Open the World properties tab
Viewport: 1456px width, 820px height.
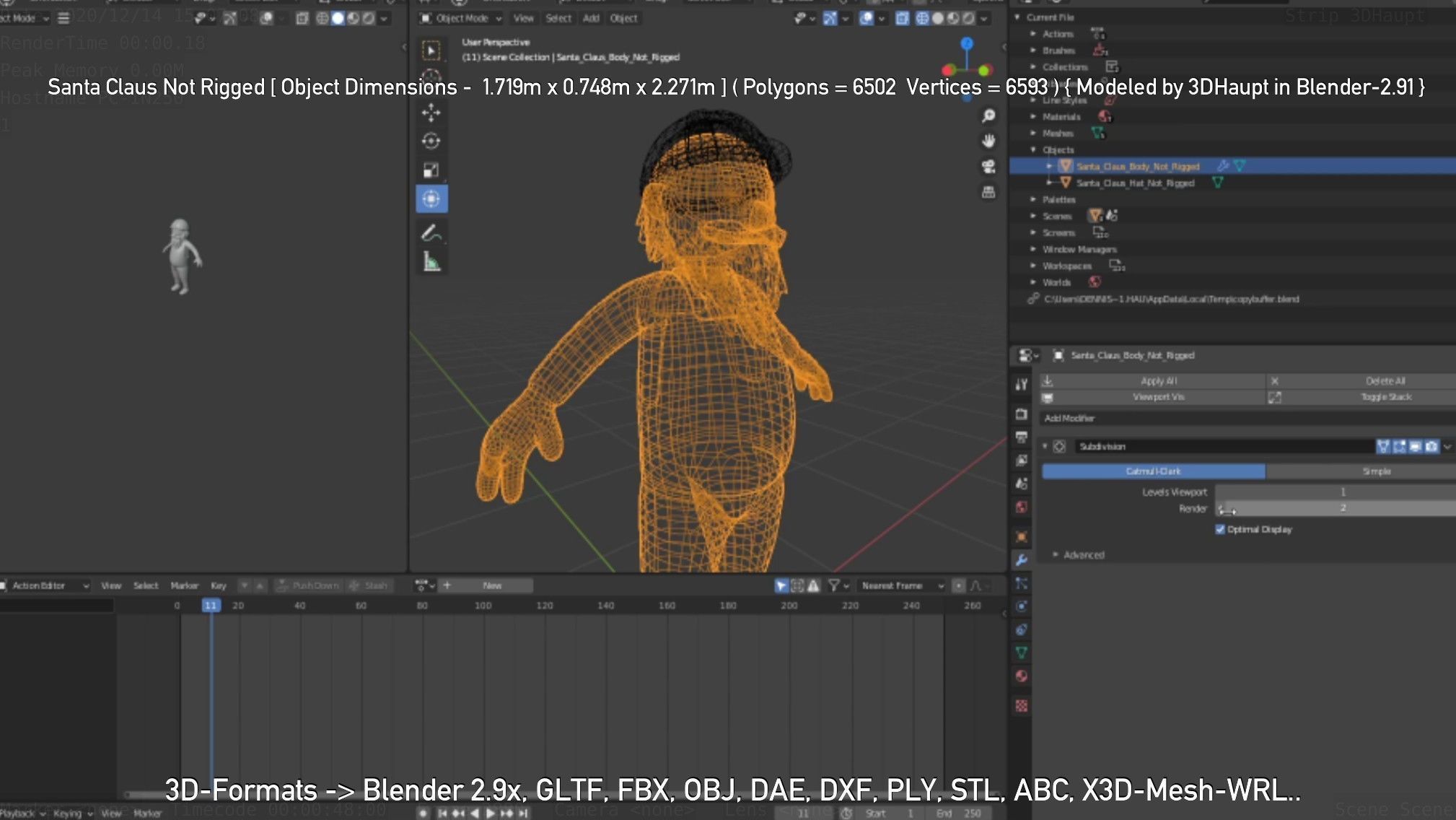point(1021,507)
